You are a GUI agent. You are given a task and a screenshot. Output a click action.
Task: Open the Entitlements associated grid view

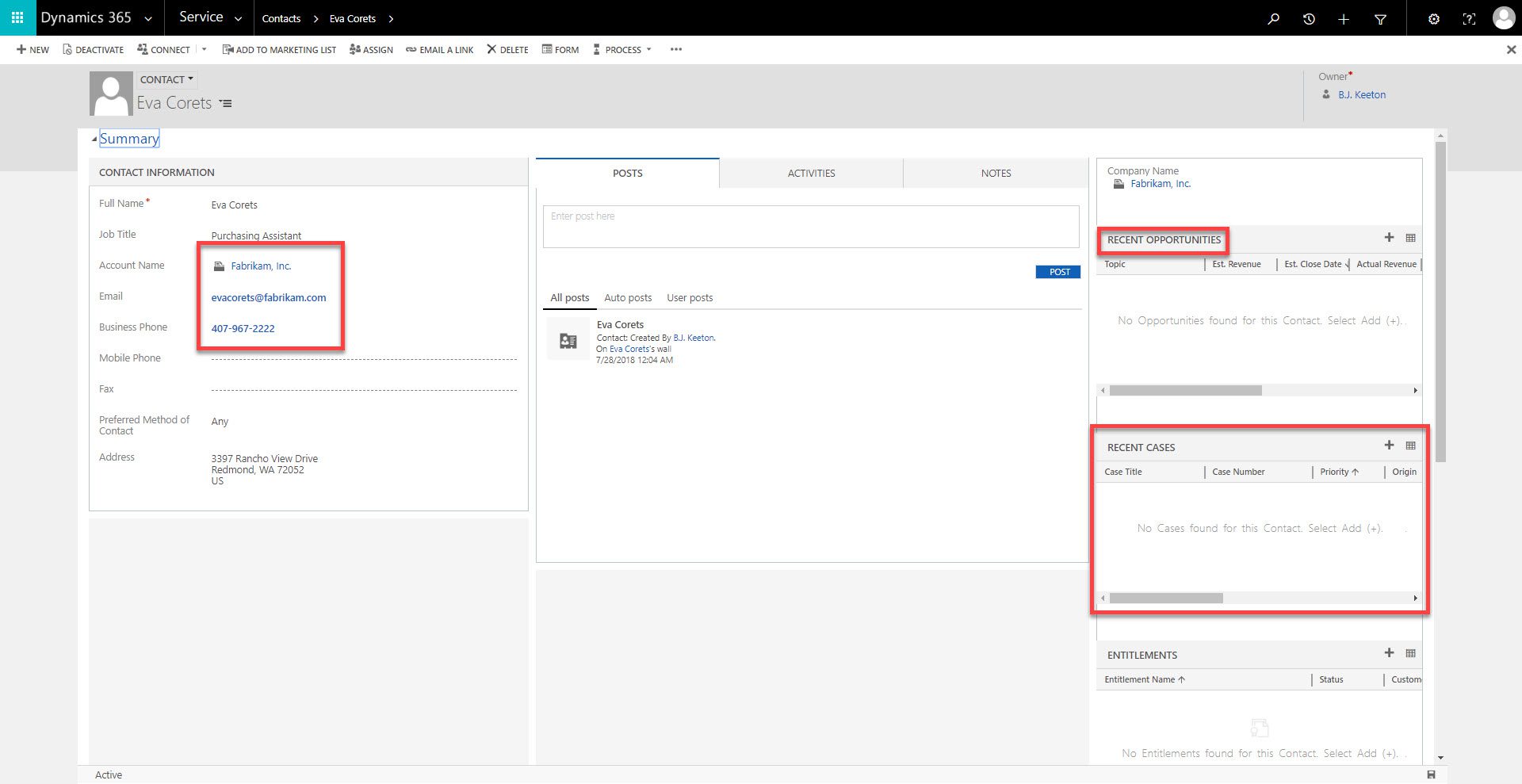1410,653
